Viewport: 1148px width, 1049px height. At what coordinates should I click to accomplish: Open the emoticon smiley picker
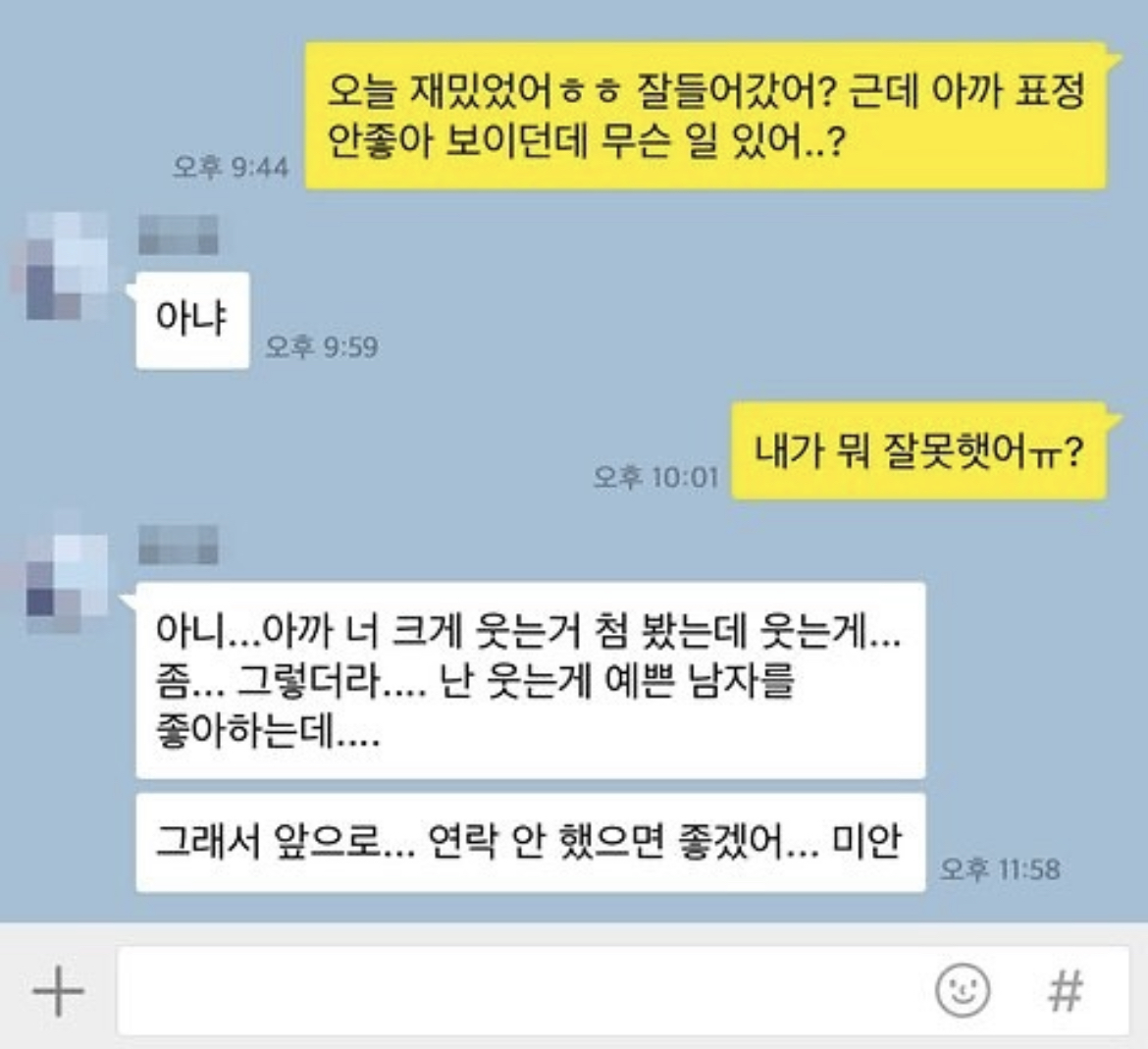click(963, 990)
